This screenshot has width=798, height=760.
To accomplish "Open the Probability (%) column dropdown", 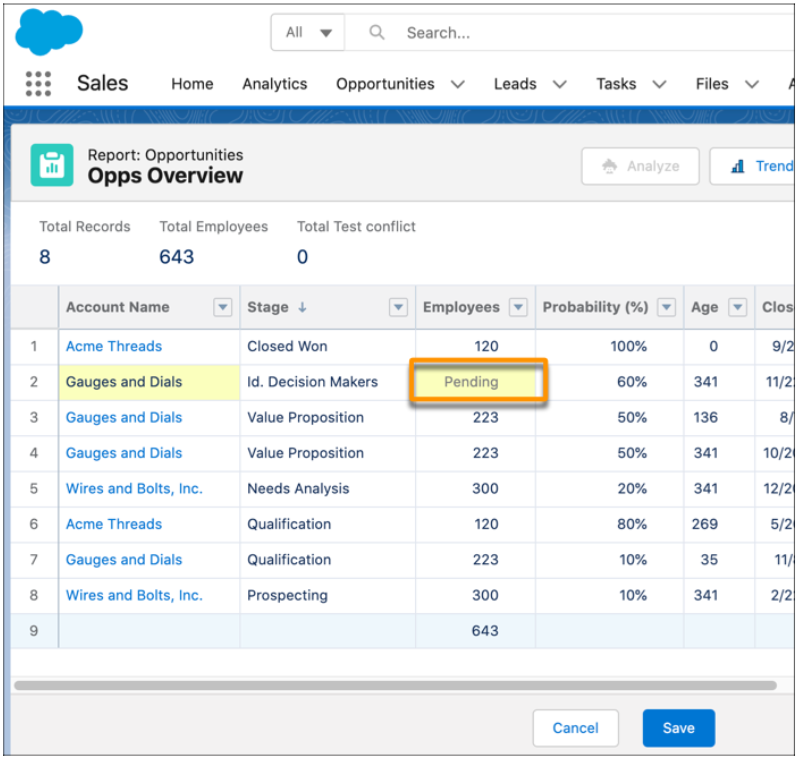I will tap(666, 308).
